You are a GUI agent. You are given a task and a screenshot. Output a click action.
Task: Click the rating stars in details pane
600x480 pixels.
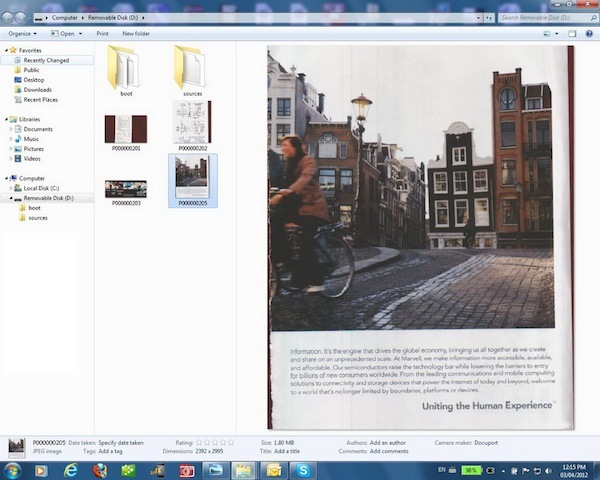215,442
